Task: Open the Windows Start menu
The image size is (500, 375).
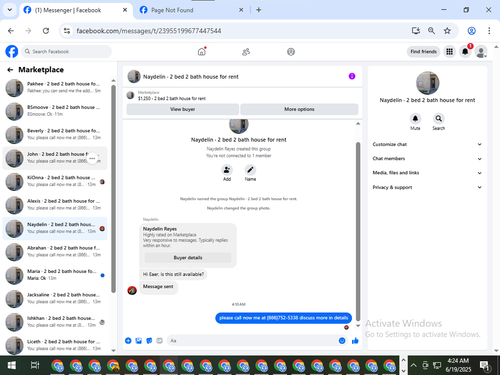Action: click(x=12, y=365)
